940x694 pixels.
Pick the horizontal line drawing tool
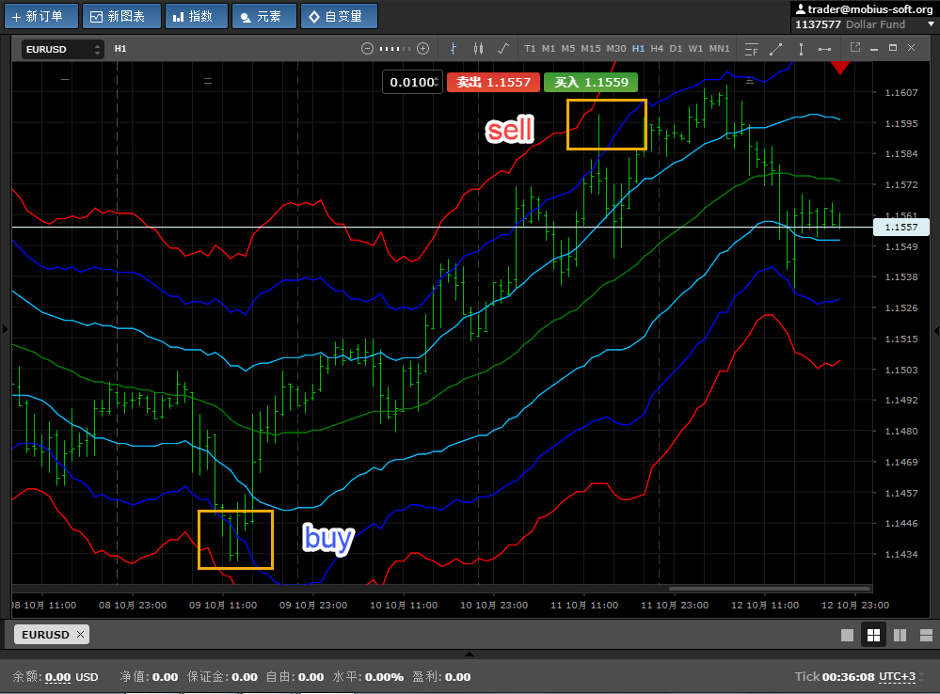pos(825,49)
